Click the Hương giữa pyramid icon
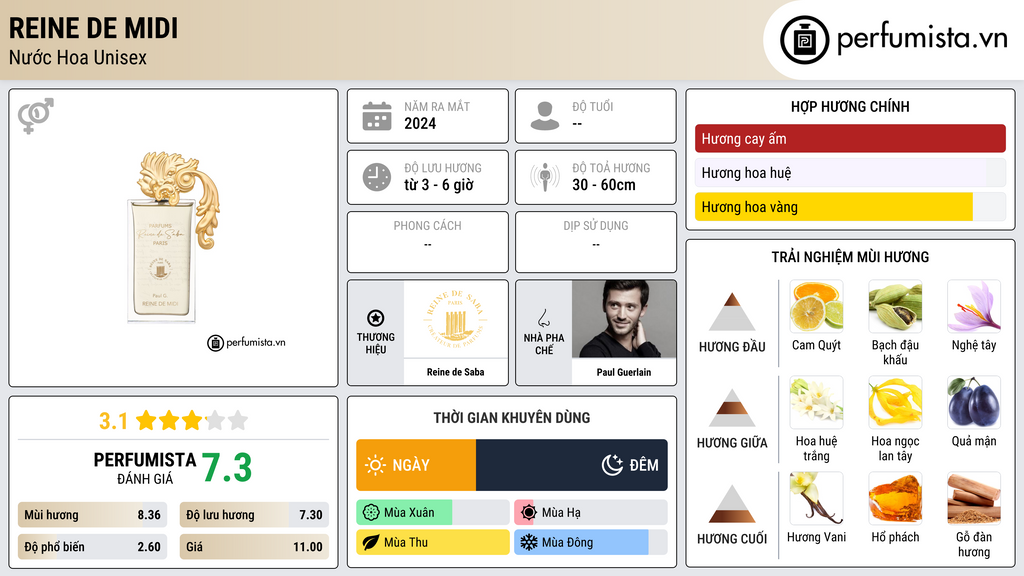 732,408
